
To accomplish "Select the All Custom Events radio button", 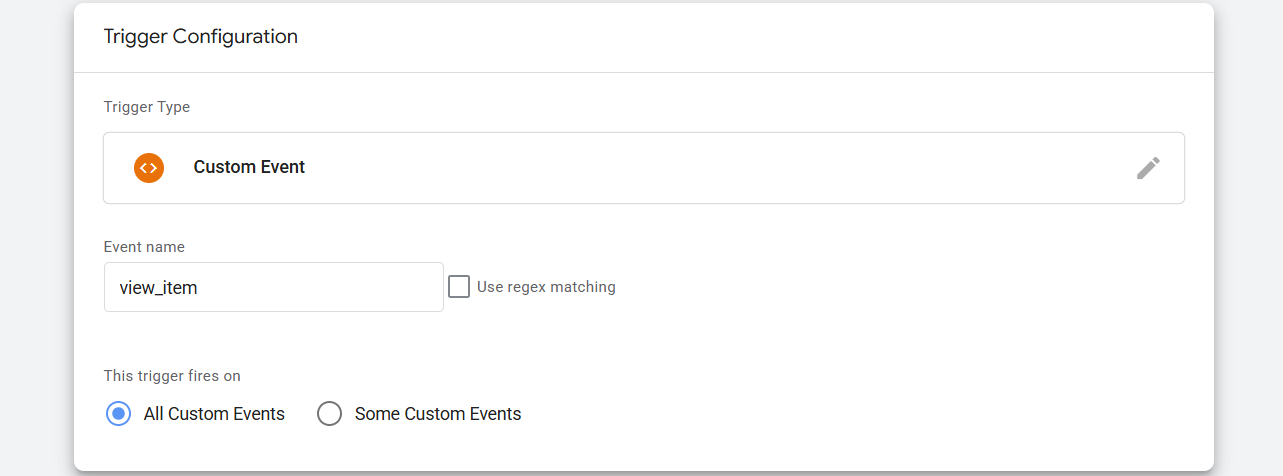I will 118,414.
